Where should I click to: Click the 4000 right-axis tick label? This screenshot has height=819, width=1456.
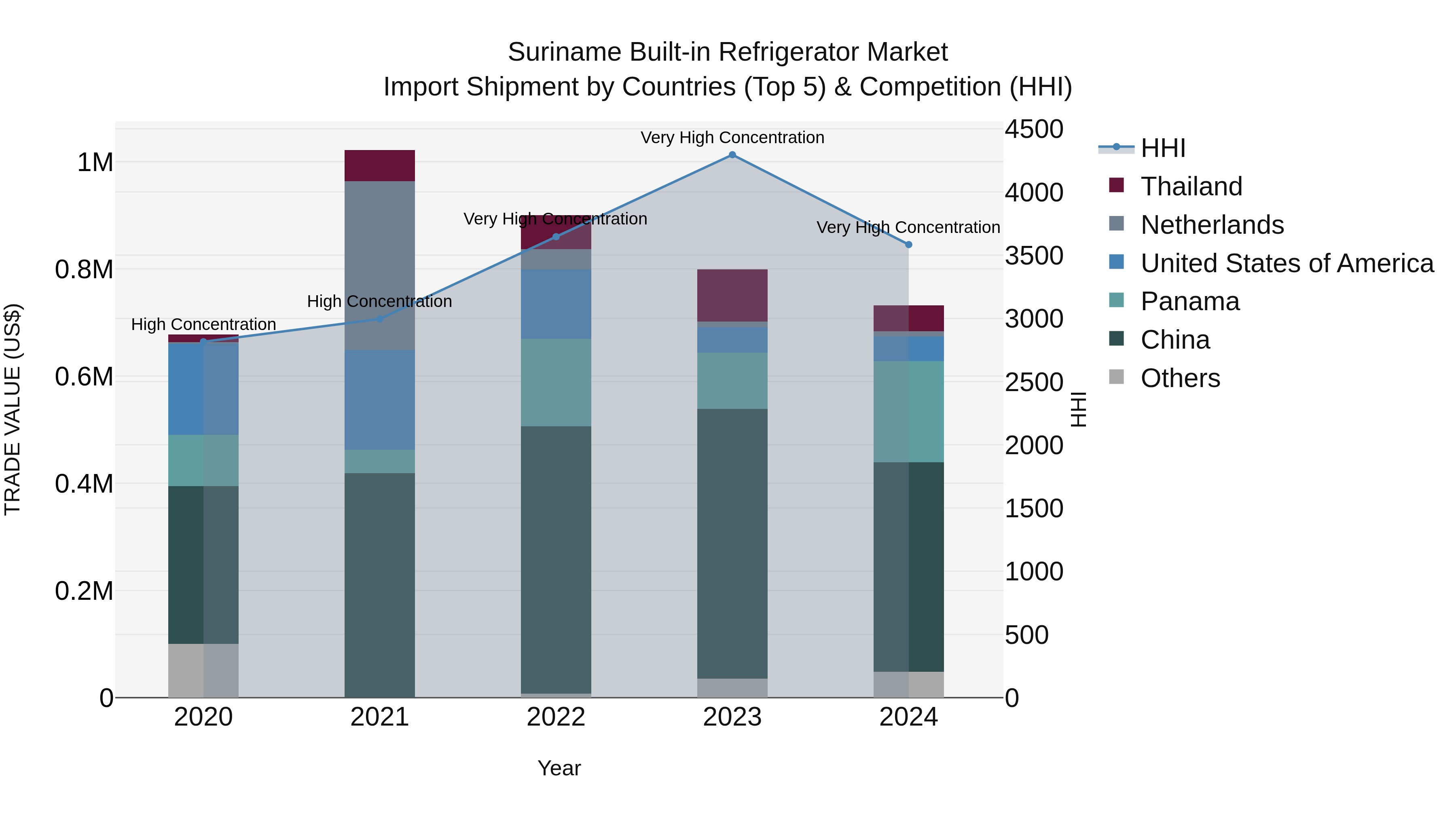tap(1034, 192)
